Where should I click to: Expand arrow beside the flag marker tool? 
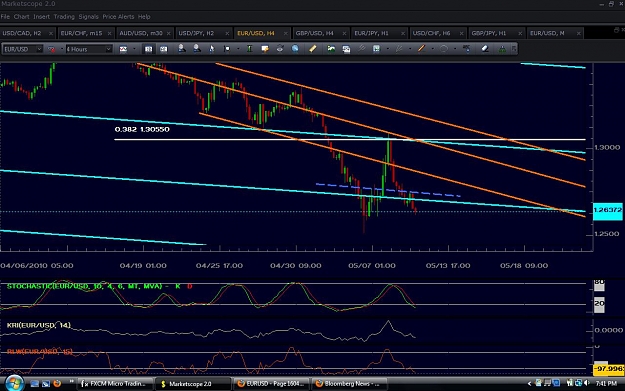pyautogui.click(x=238, y=49)
